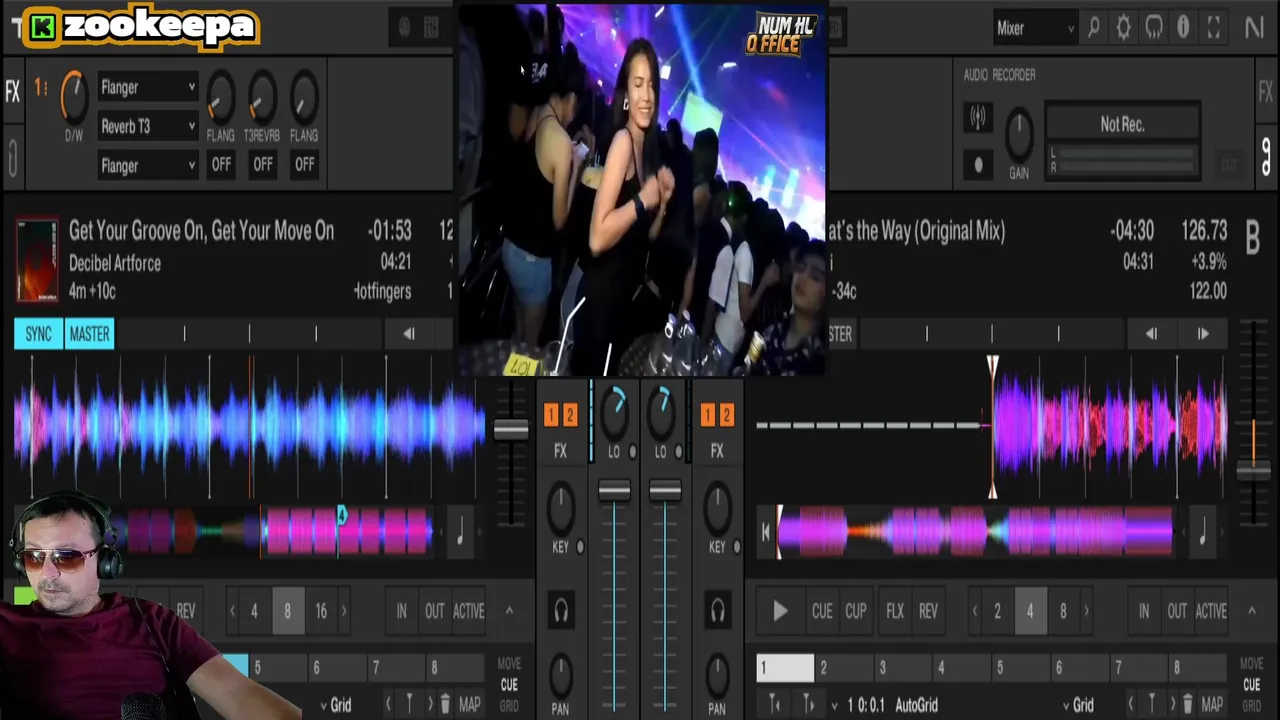
Task: Toggle OFF button under T3REVRB knob
Action: coord(262,164)
